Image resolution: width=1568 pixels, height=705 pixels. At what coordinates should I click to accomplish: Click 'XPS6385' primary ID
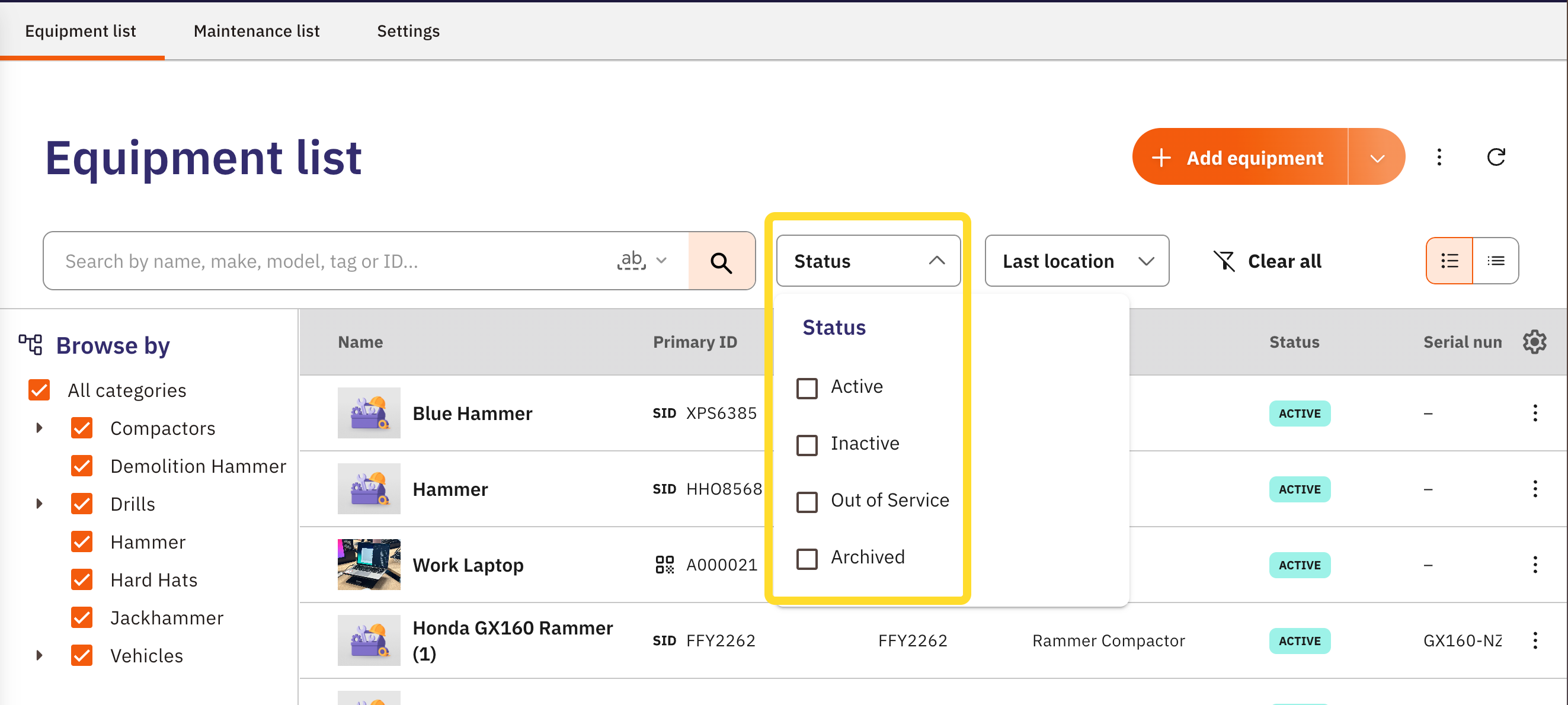pos(721,414)
